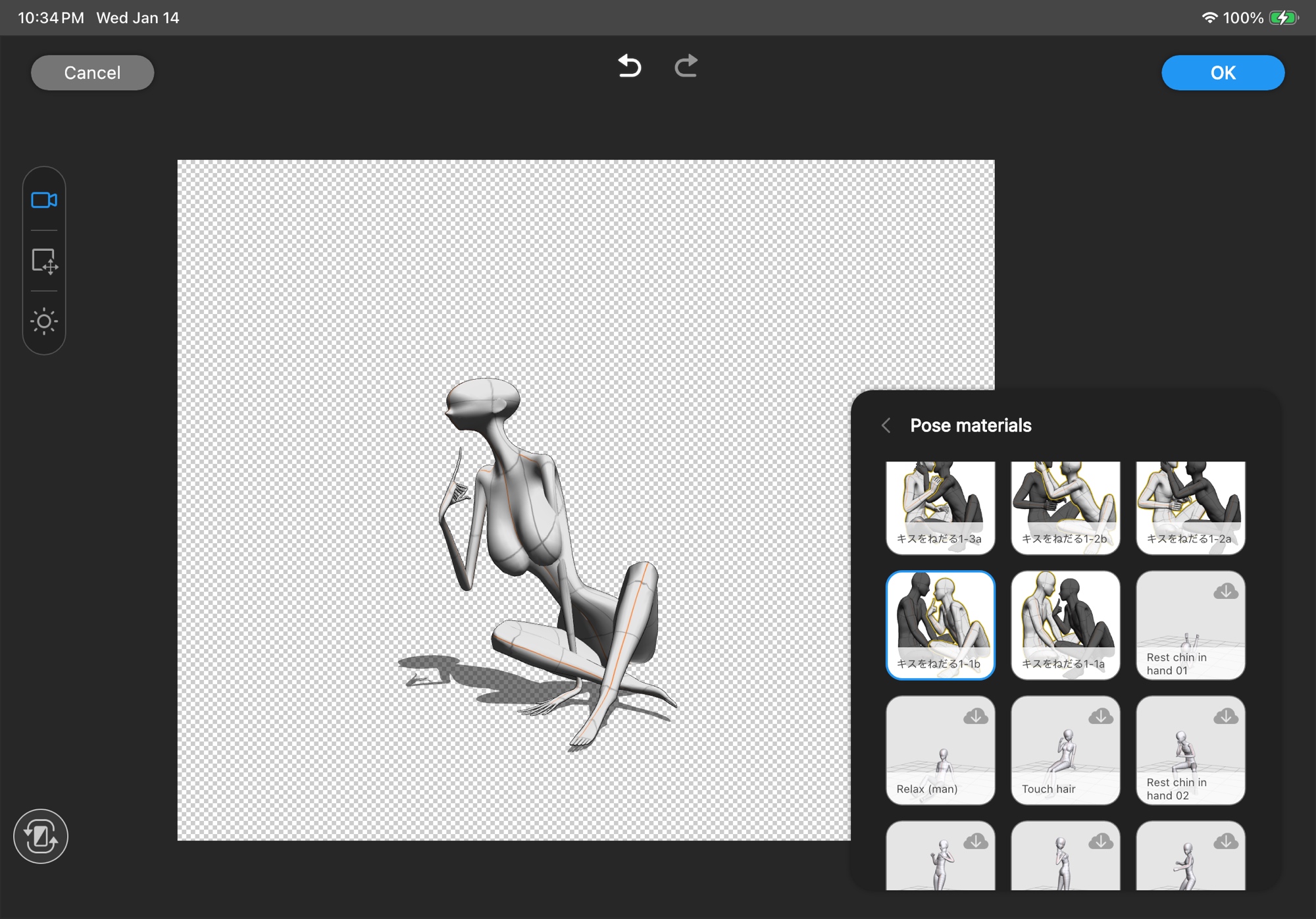1316x919 pixels.
Task: Select the キスをねだる1-3a pose thumbnail
Action: 940,507
